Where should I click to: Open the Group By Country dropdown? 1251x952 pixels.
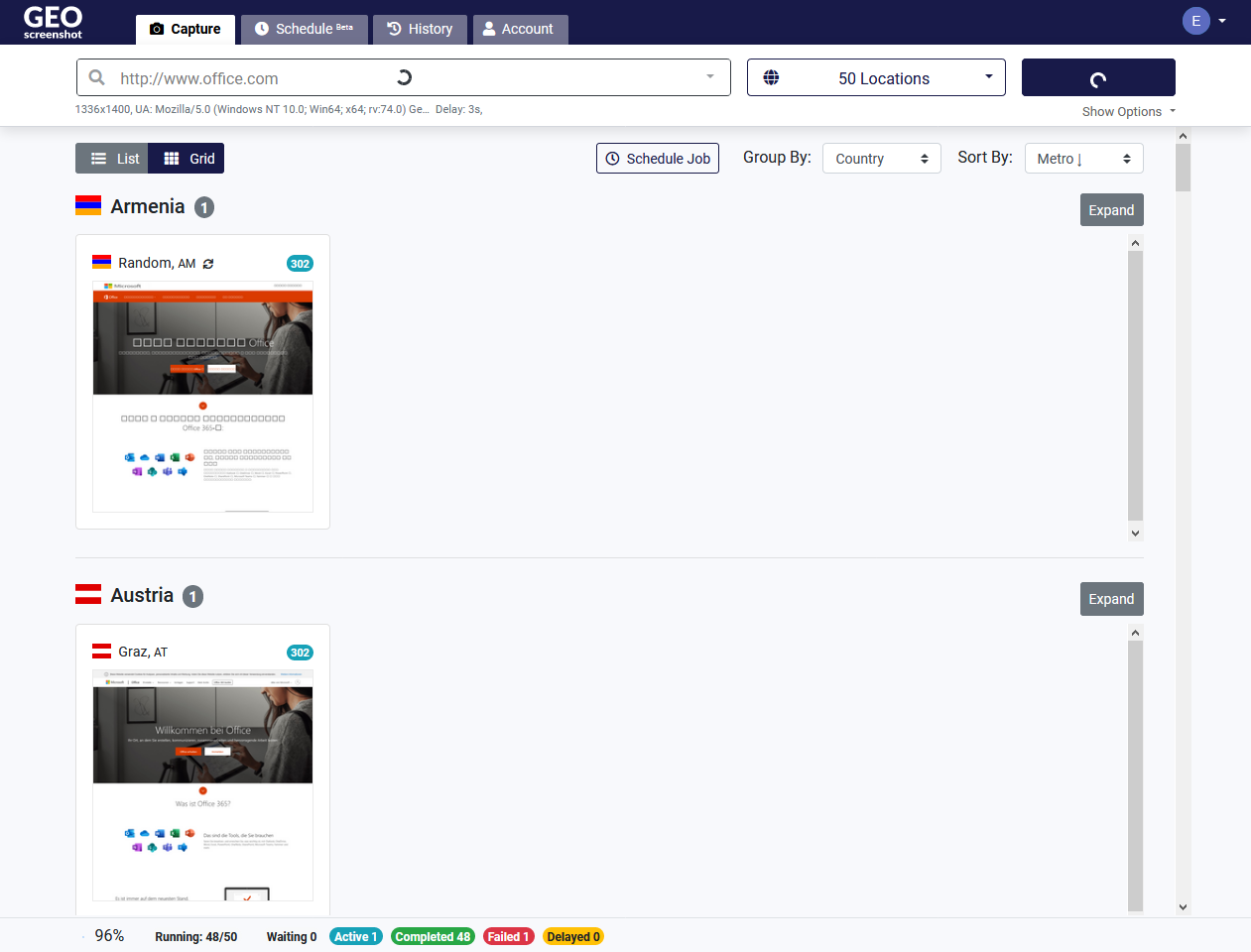click(x=881, y=158)
